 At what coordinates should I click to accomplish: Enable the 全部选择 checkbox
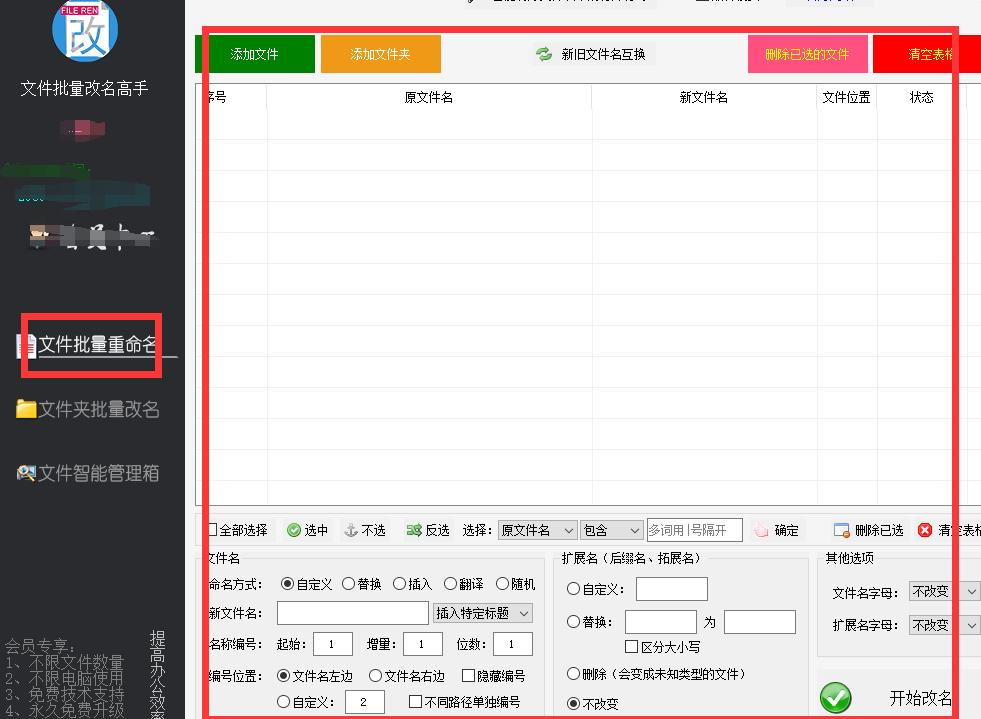pos(211,530)
